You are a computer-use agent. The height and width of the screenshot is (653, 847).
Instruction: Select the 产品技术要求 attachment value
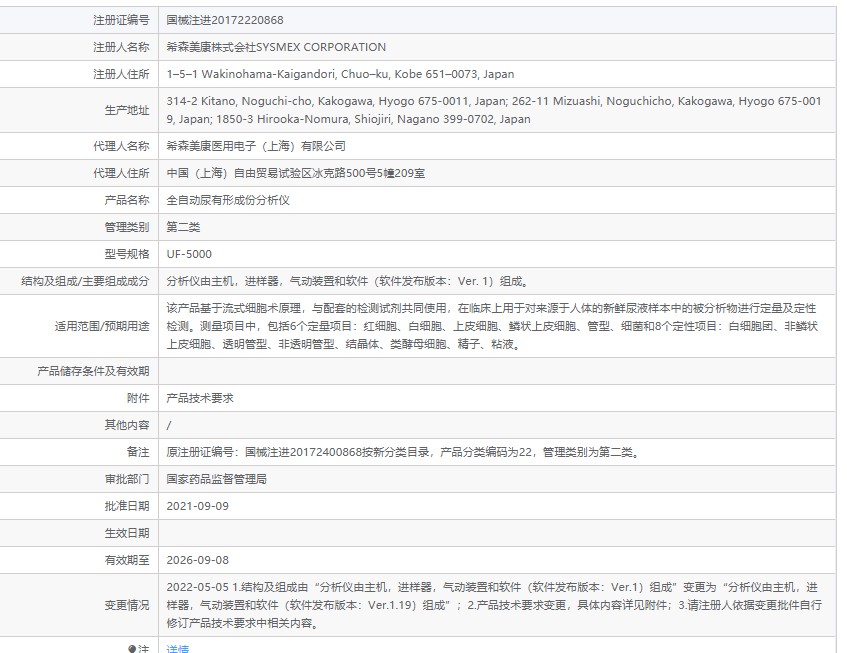pyautogui.click(x=200, y=398)
